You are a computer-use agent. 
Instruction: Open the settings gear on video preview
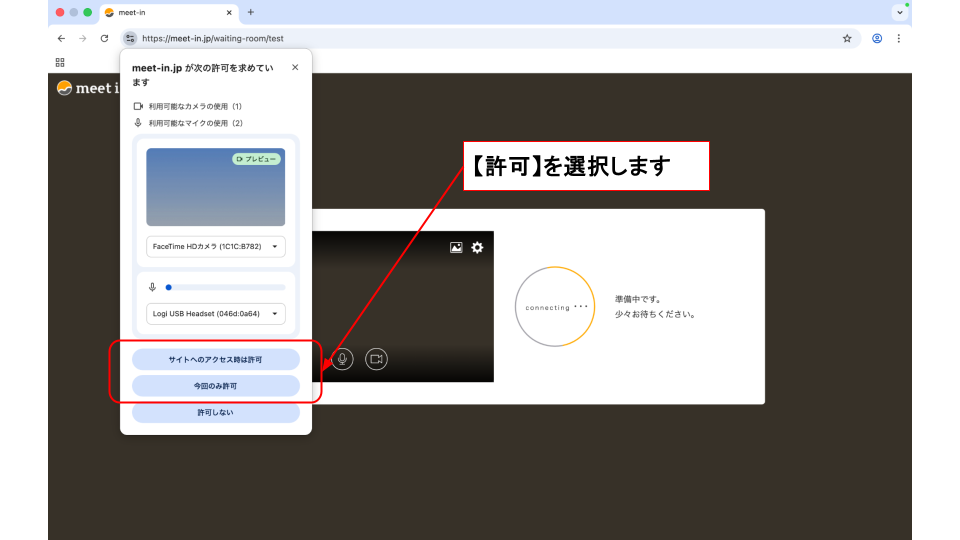pyautogui.click(x=477, y=248)
